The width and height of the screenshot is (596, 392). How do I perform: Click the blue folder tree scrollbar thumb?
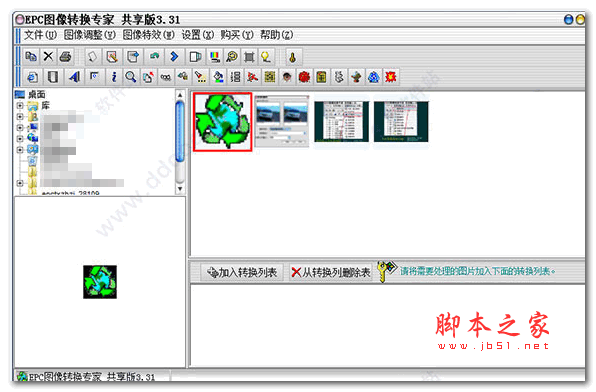point(180,131)
